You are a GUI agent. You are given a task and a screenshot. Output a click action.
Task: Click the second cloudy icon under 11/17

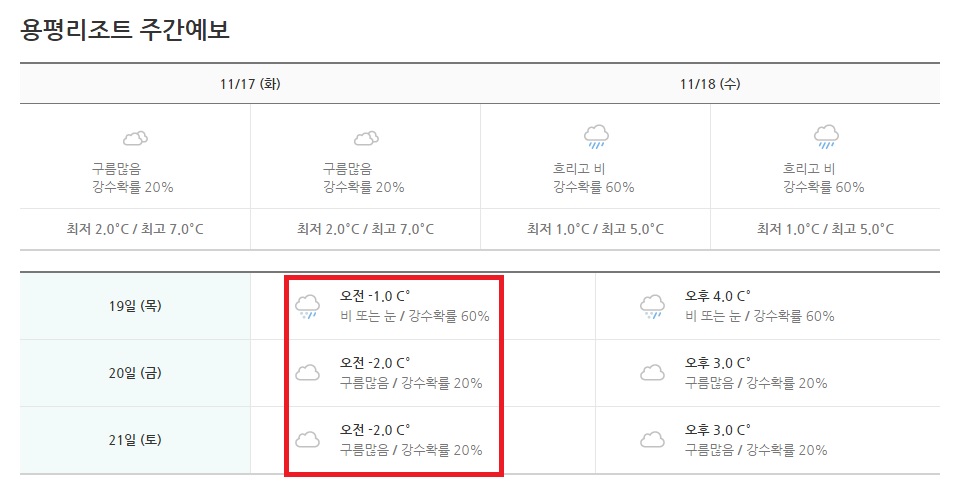point(366,138)
